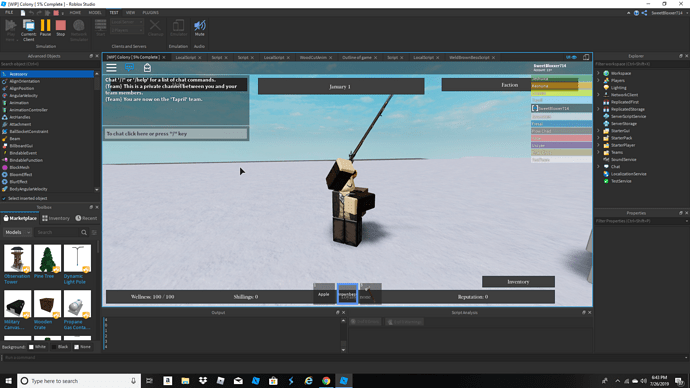Expand the Teams node in Explorer
The image size is (690, 388).
598,152
